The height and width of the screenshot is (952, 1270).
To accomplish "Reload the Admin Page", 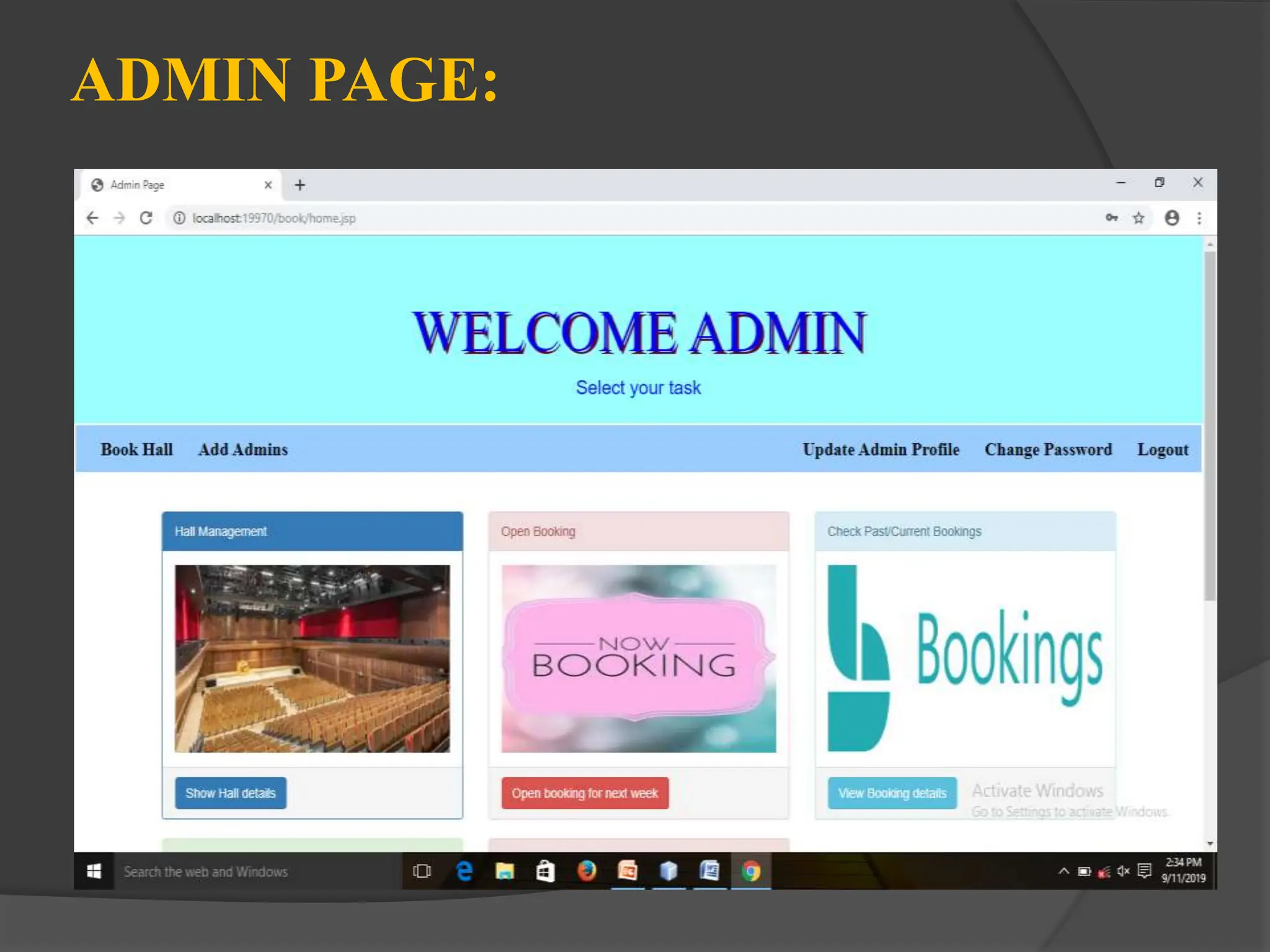I will coord(146,218).
